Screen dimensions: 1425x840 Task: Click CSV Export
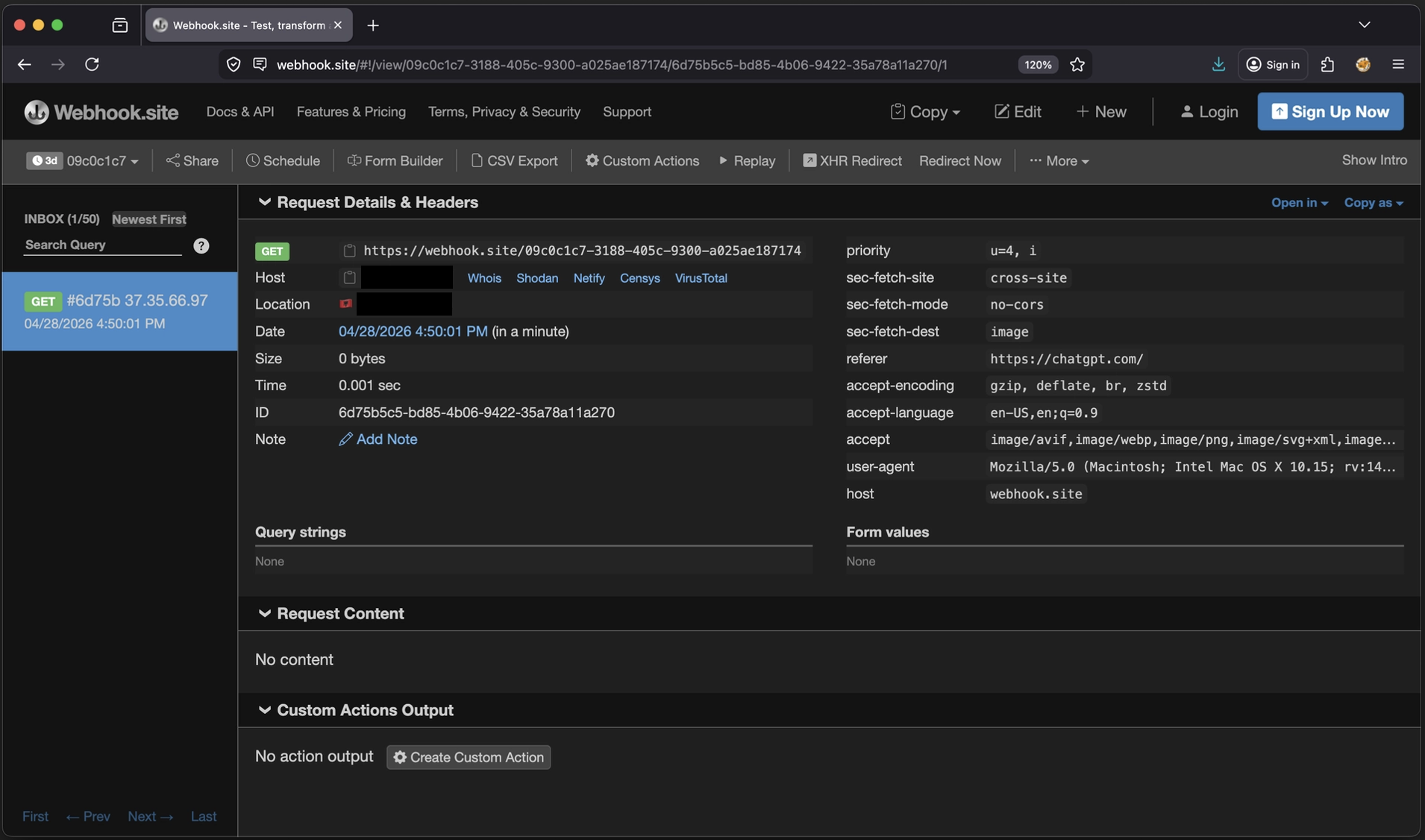pos(514,161)
